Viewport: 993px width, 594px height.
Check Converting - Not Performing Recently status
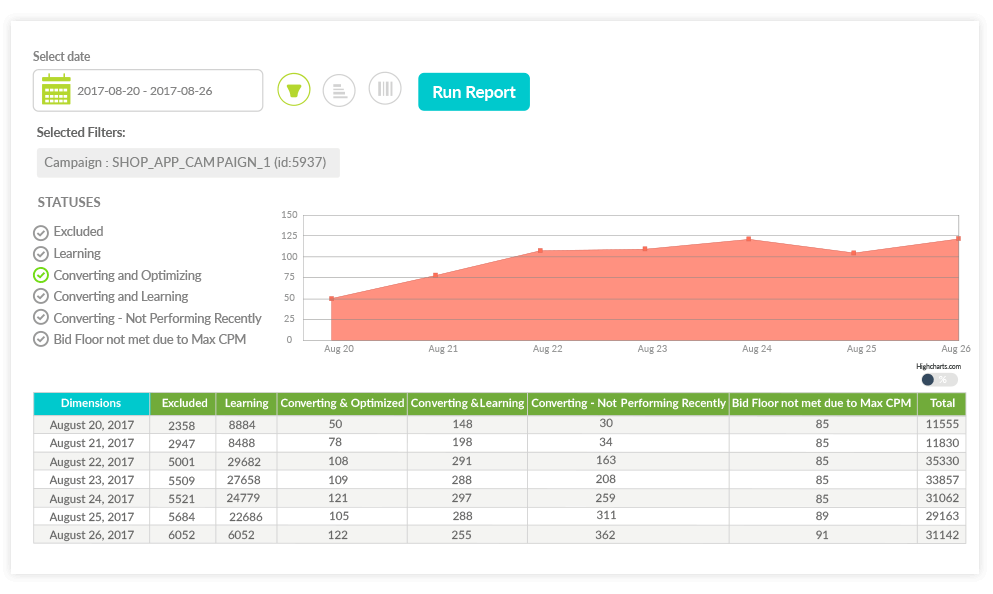click(41, 318)
